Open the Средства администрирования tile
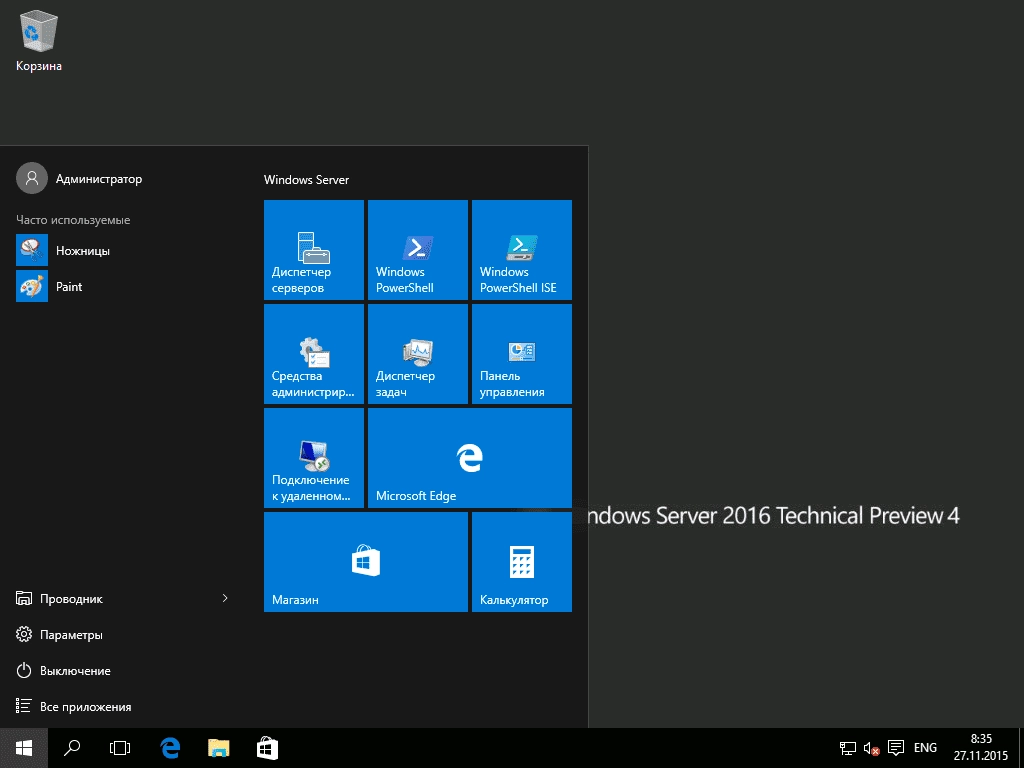 pos(313,353)
